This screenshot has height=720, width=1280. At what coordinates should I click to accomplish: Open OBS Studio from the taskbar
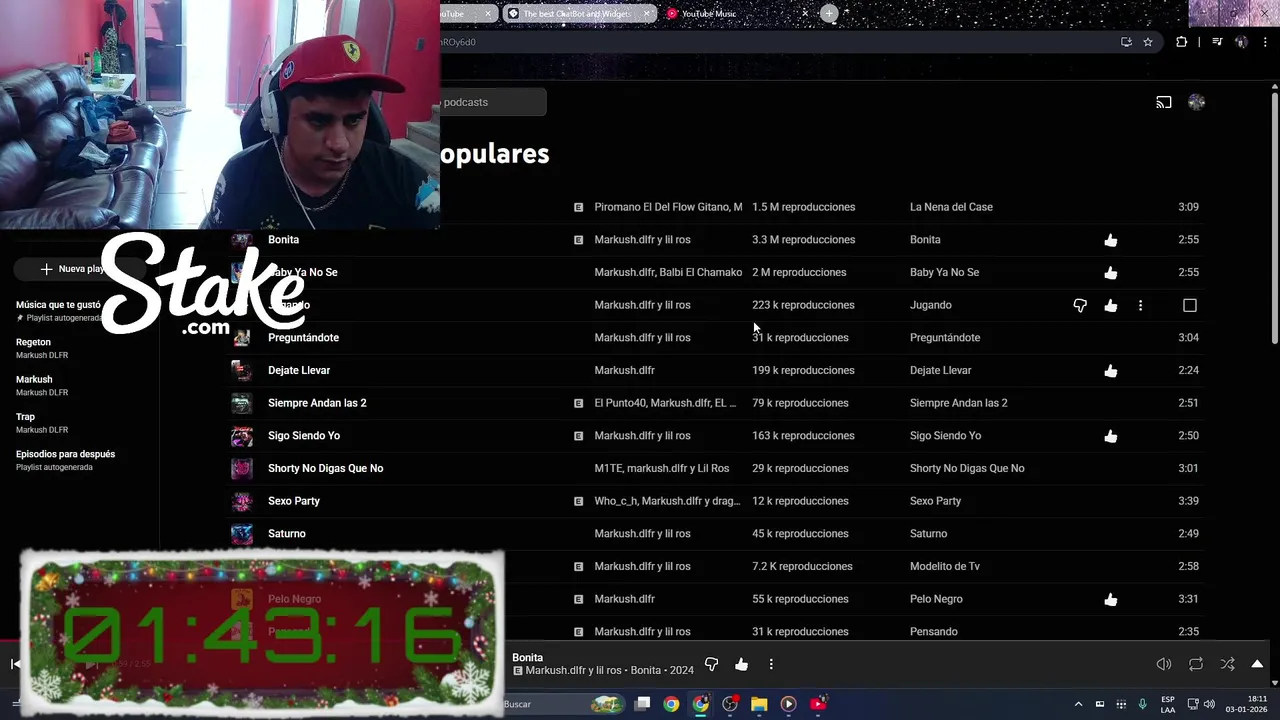pyautogui.click(x=730, y=704)
